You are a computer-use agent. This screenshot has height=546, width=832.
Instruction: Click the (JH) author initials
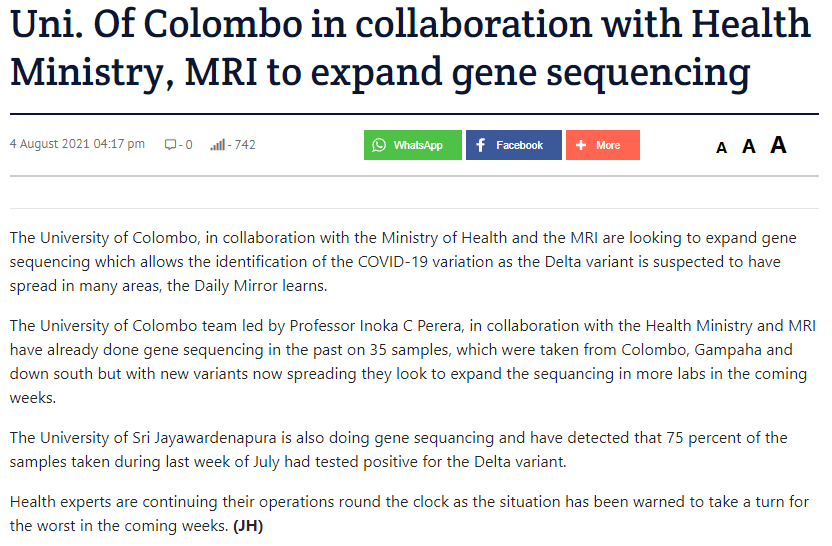point(248,526)
